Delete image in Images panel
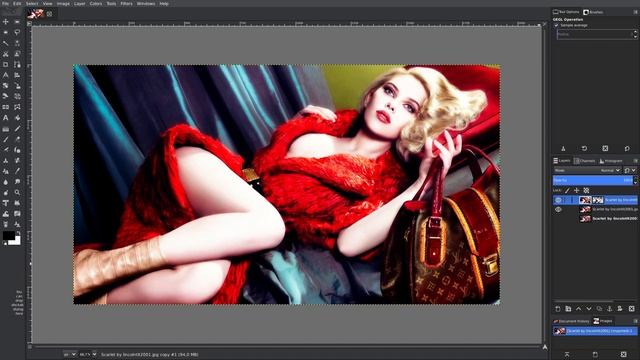 623,354
